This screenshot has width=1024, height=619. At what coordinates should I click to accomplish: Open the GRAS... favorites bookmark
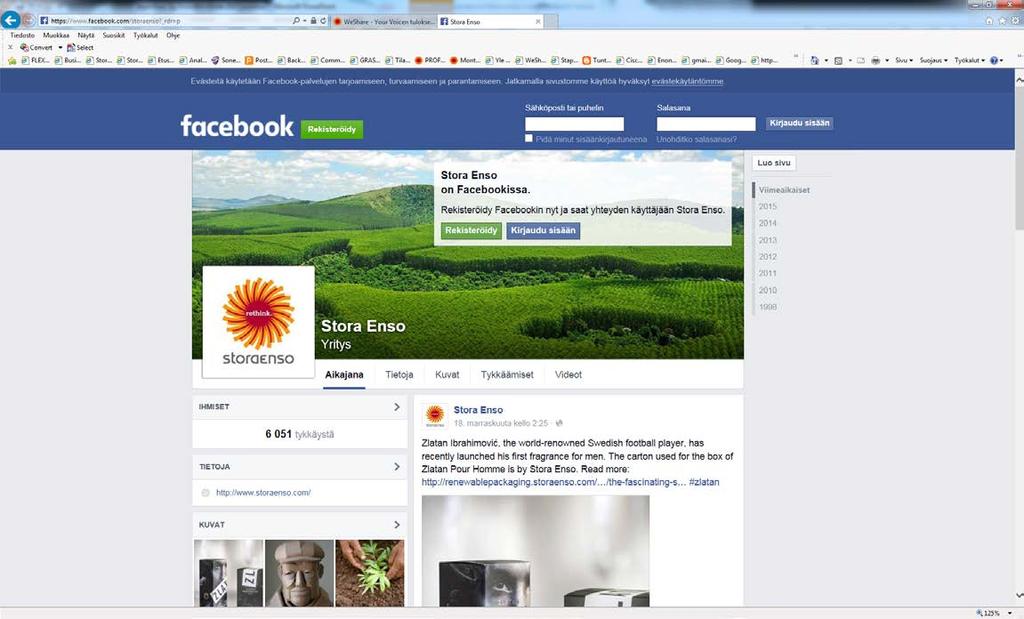365,61
